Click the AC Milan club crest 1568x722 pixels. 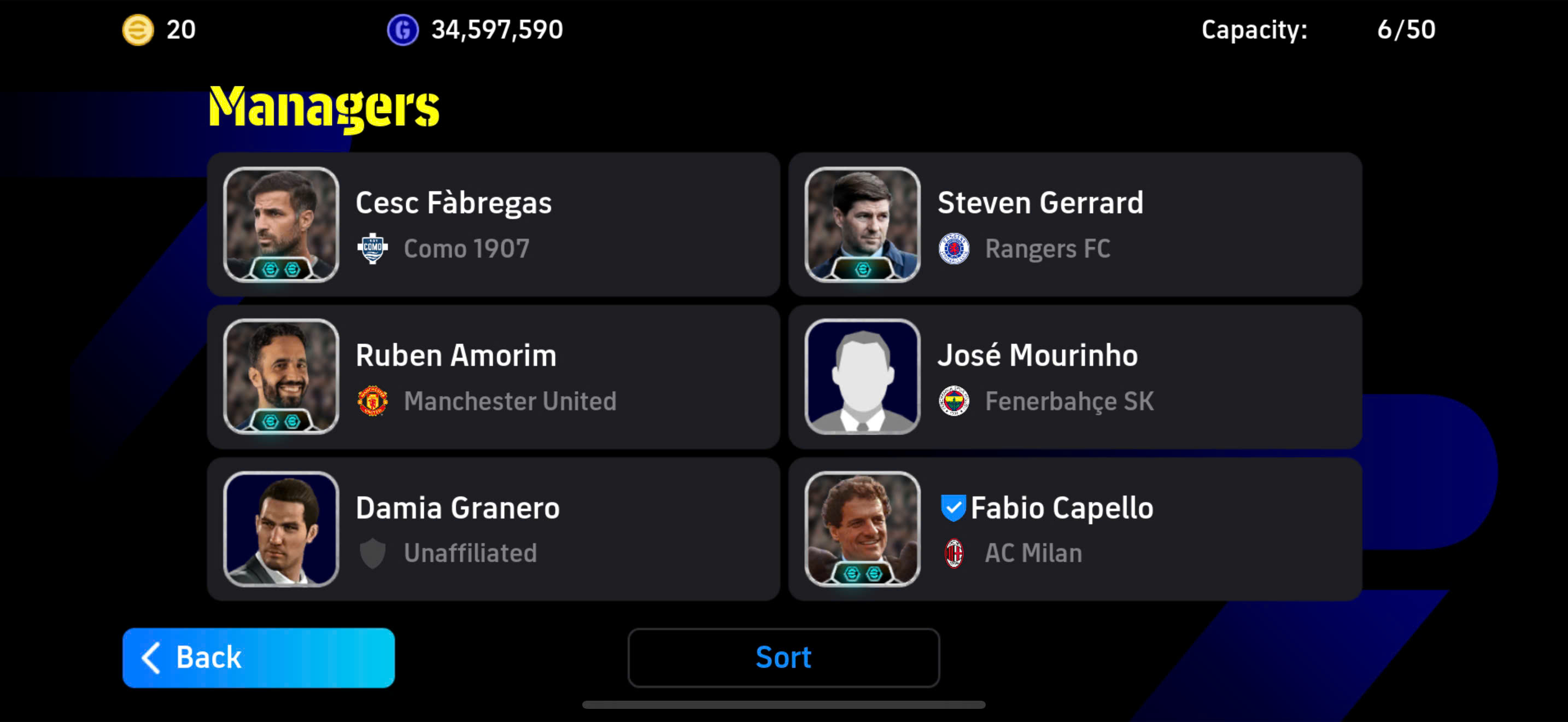954,553
